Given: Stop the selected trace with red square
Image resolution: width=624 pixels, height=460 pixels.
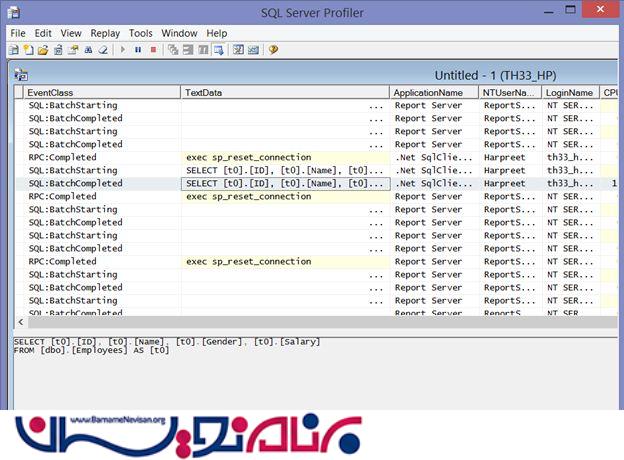Looking at the screenshot, I should coord(153,49).
